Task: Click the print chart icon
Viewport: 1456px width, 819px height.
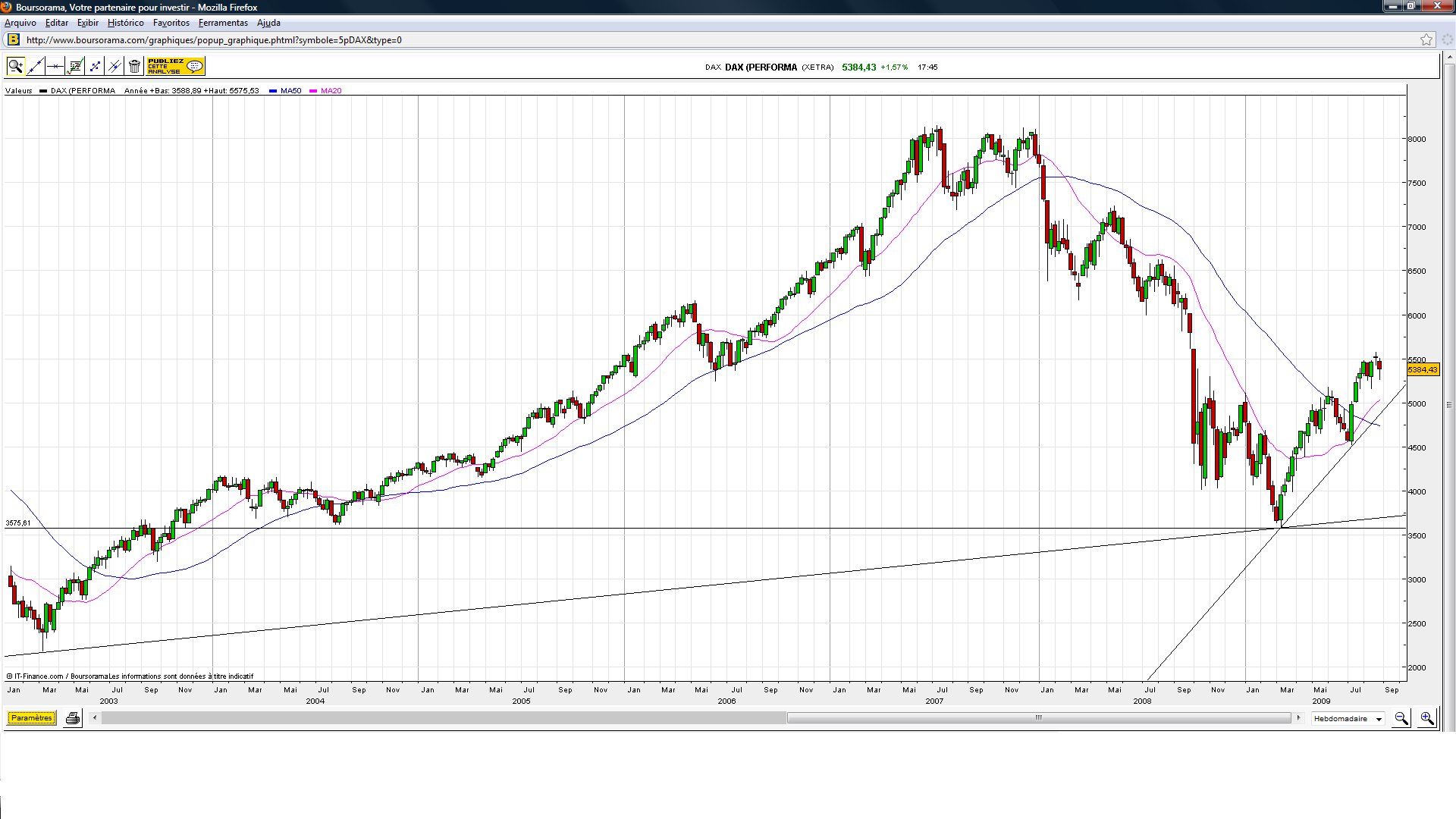Action: pyautogui.click(x=73, y=719)
